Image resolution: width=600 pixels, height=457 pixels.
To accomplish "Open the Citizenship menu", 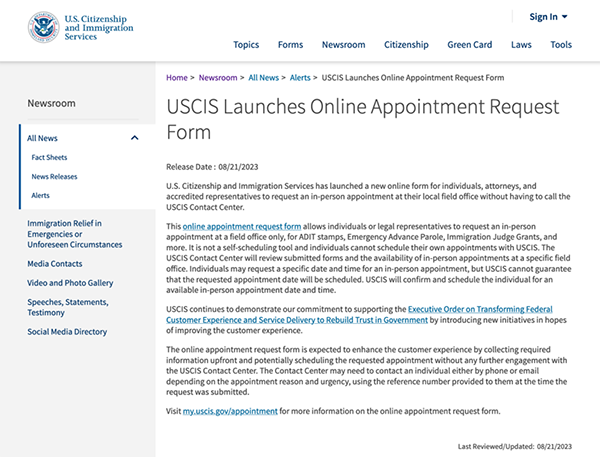I will coord(406,45).
